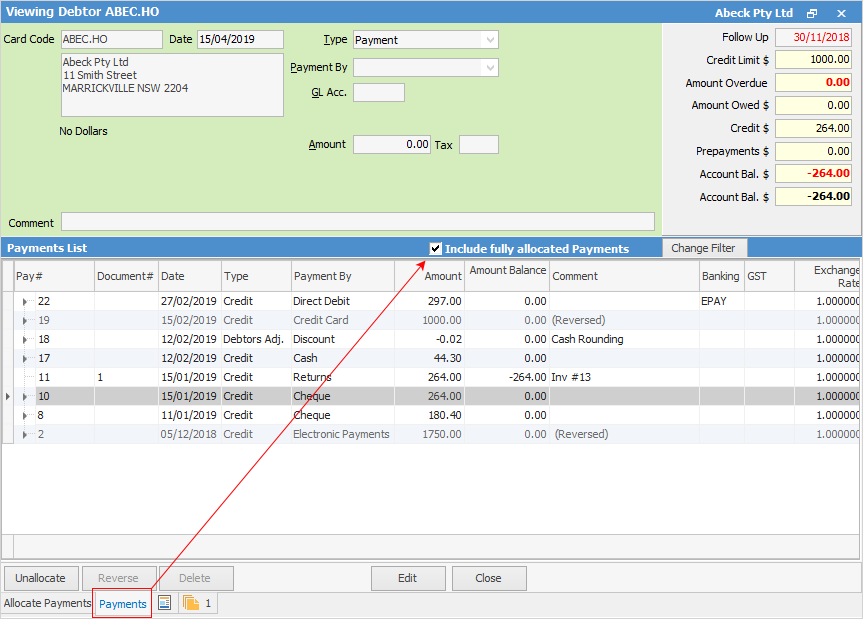Open the documents tab icon showing 1

coord(197,604)
